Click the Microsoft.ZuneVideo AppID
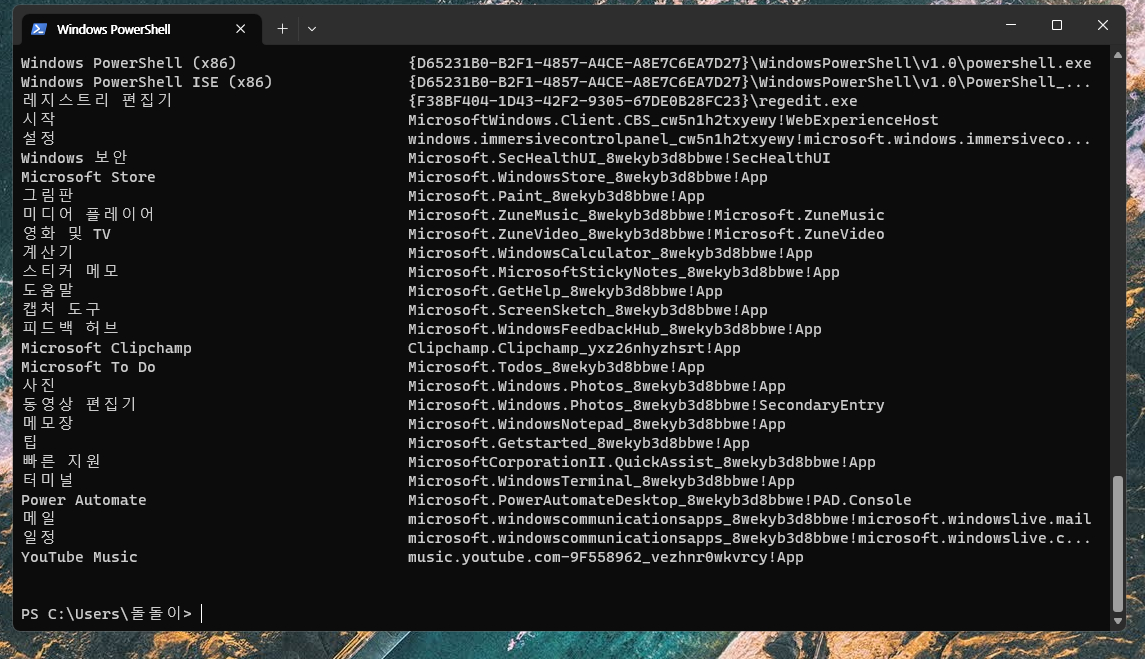 (x=646, y=234)
